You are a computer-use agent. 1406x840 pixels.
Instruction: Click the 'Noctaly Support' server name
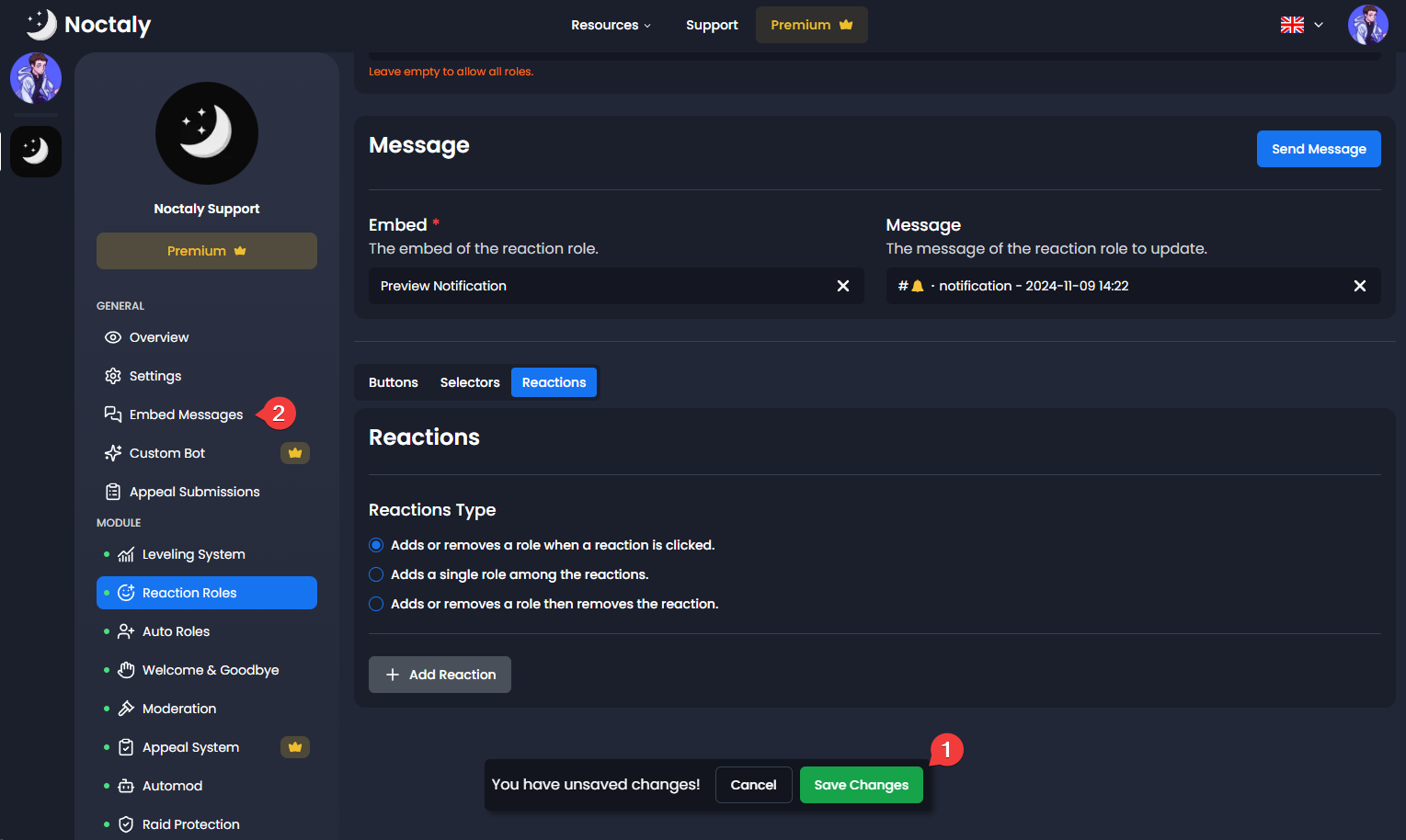[207, 209]
